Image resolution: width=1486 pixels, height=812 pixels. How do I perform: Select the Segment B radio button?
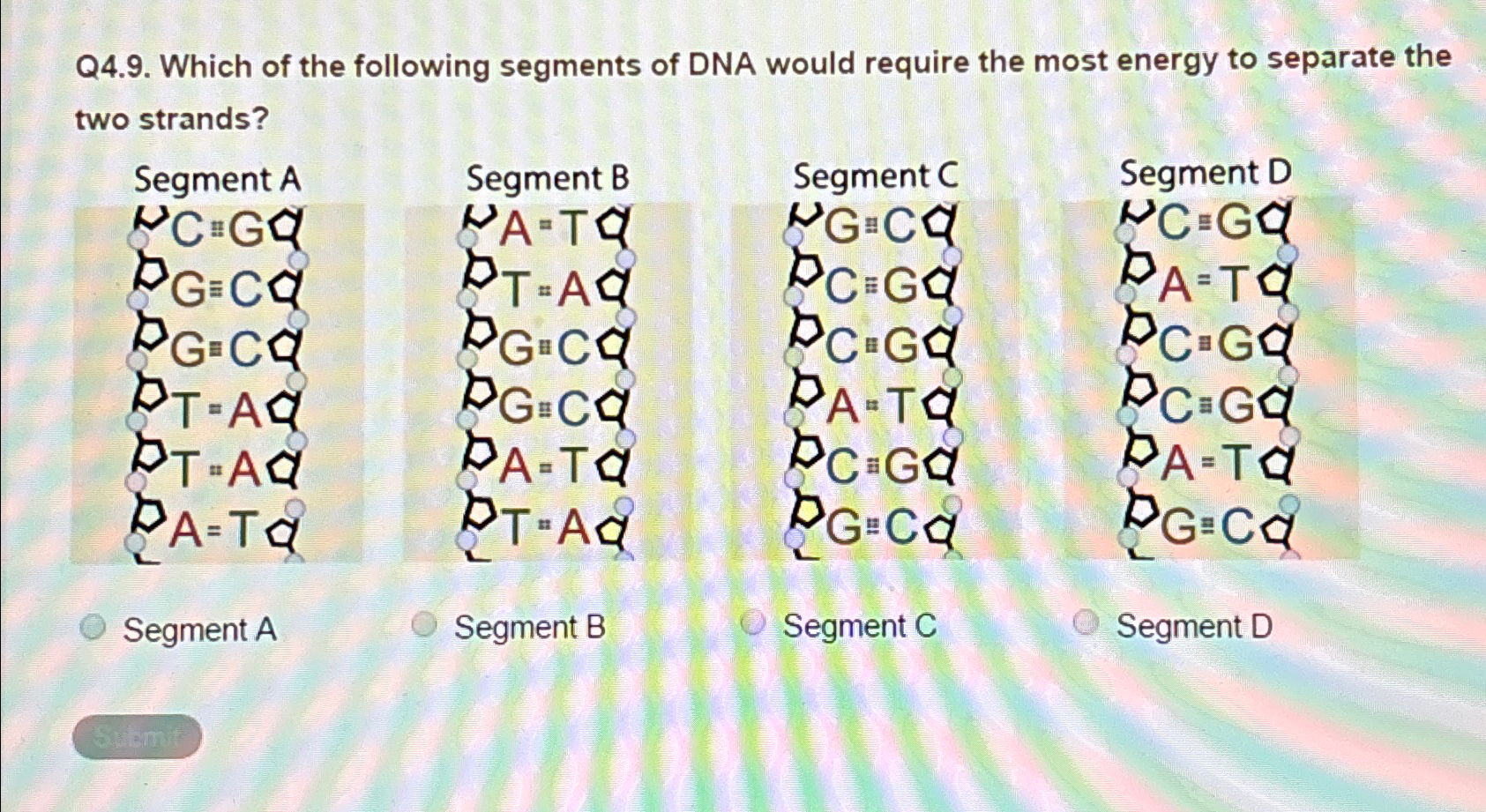tap(426, 625)
